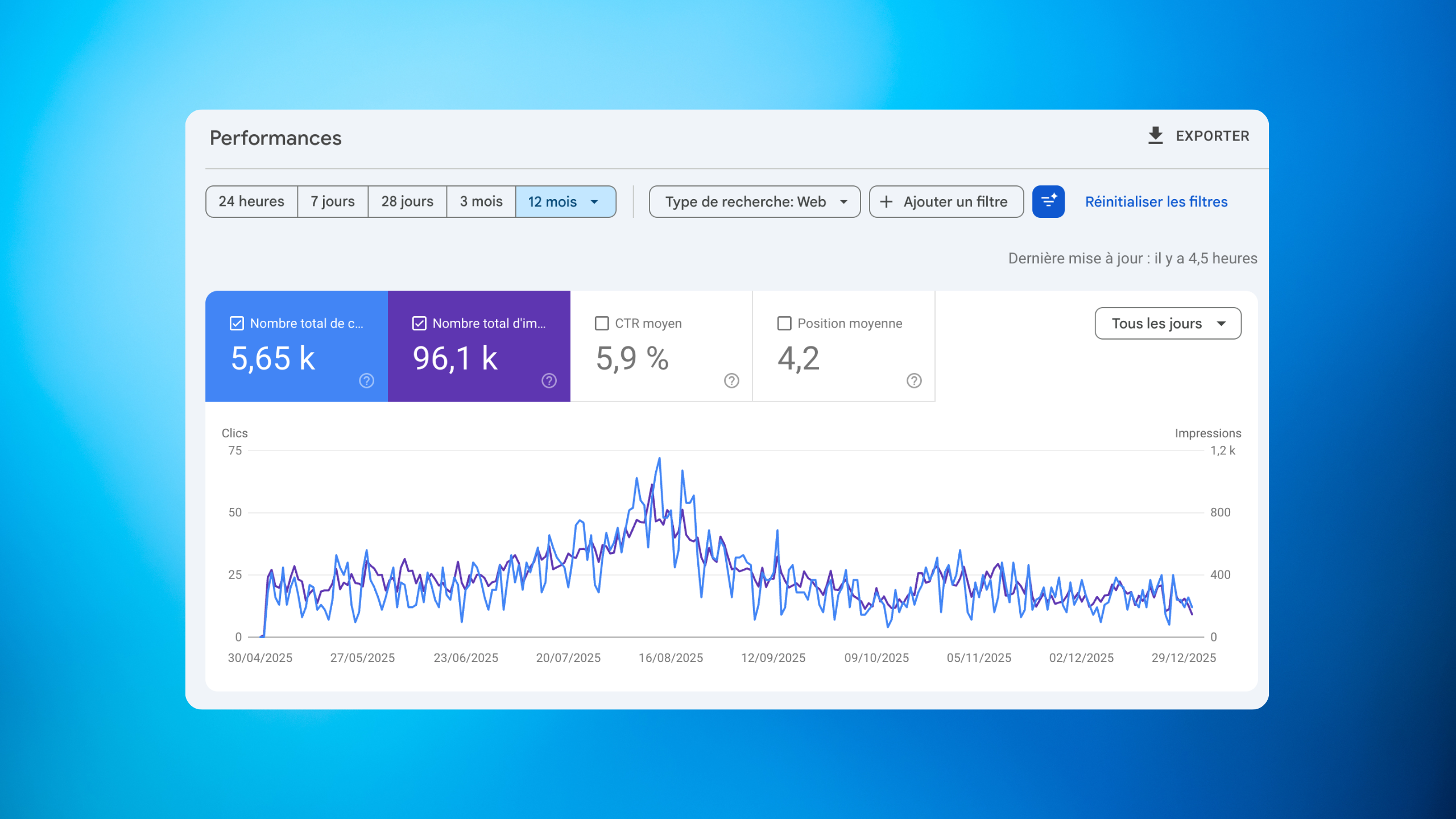Uncheck Nombre total de clics metric

[237, 323]
